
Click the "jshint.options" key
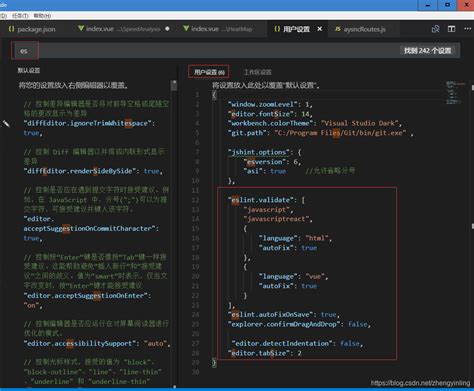coord(259,152)
